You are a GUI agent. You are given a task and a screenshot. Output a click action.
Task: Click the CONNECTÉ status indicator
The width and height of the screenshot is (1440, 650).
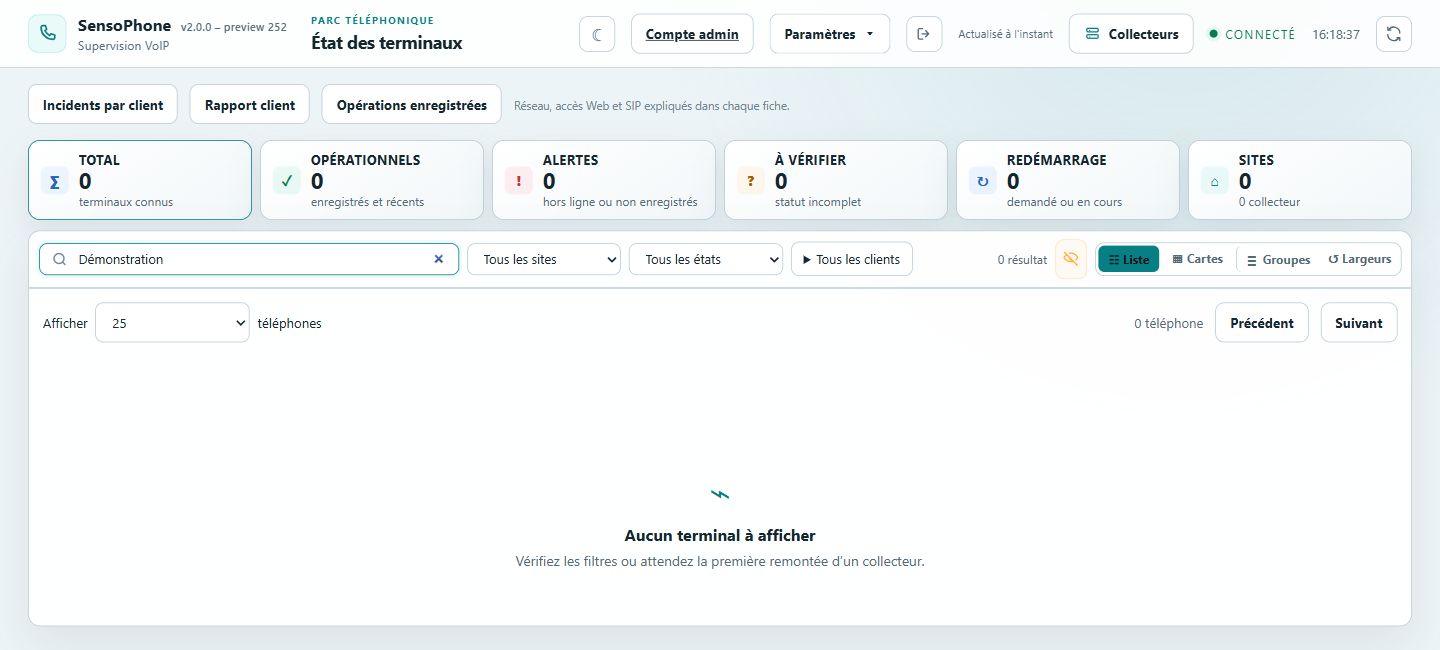(x=1252, y=34)
